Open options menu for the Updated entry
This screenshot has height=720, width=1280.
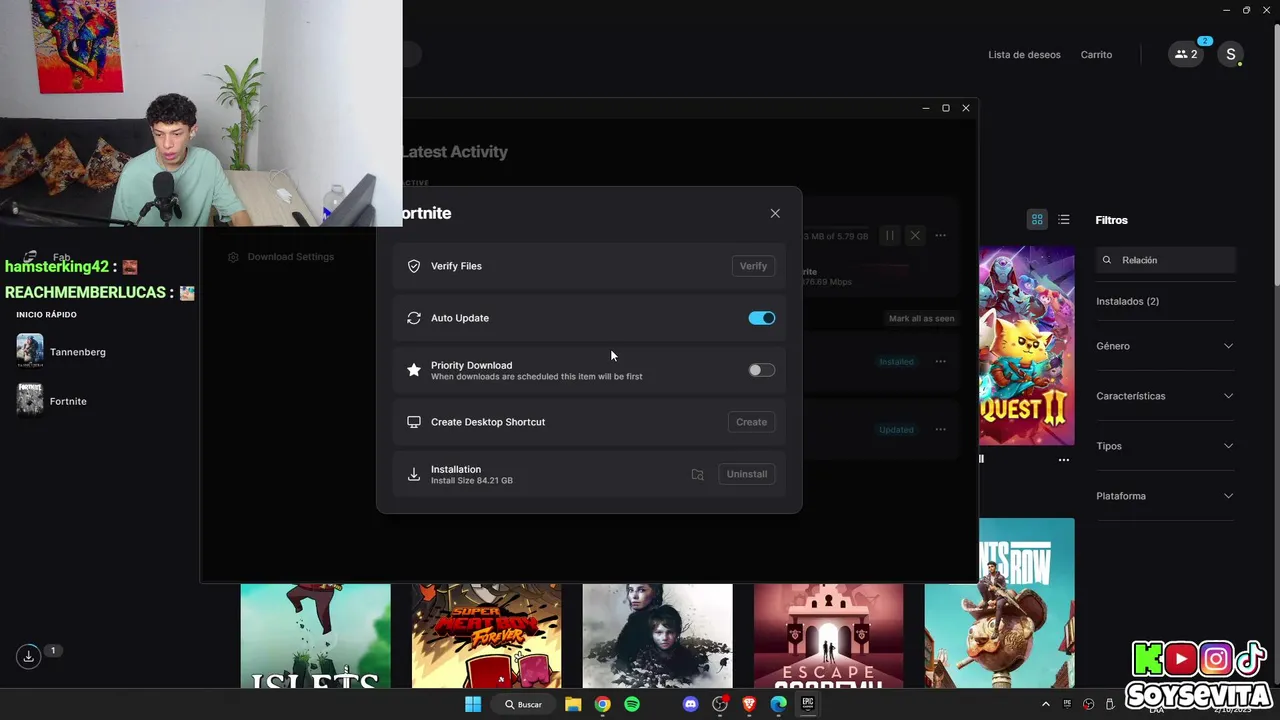[x=941, y=429]
